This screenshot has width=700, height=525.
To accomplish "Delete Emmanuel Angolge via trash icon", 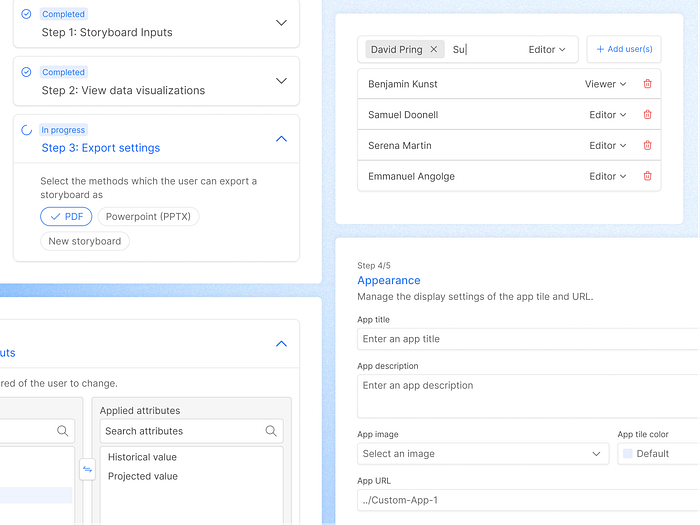I will (647, 177).
